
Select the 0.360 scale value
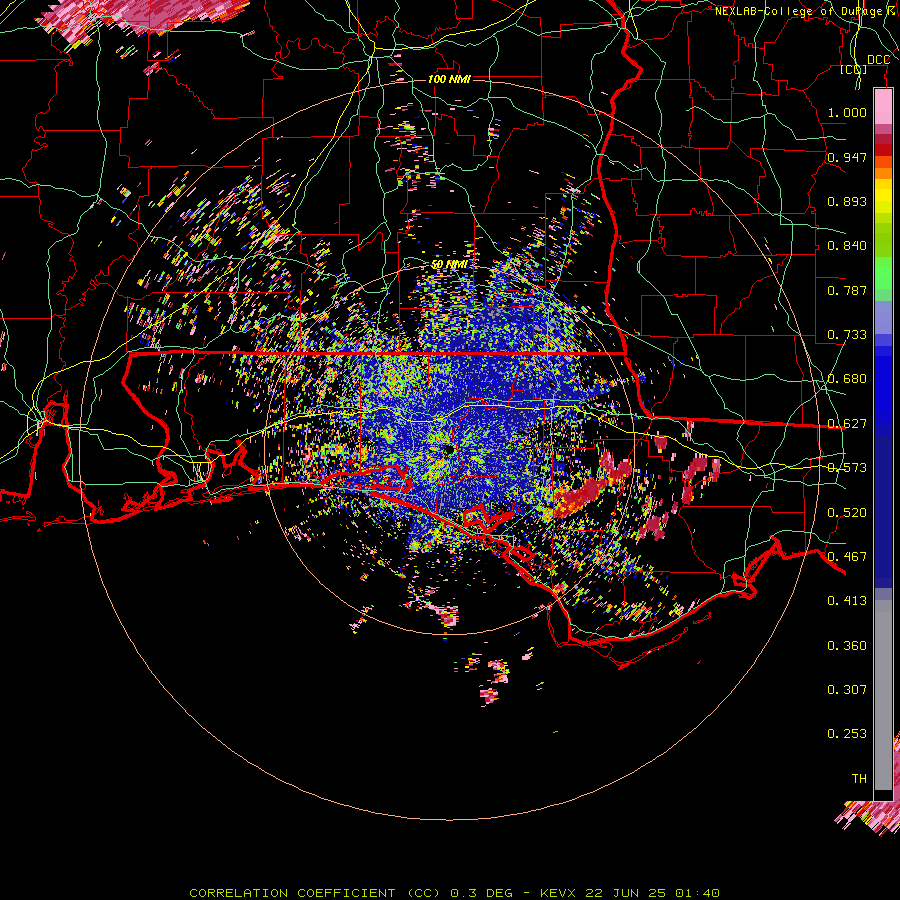pos(847,645)
